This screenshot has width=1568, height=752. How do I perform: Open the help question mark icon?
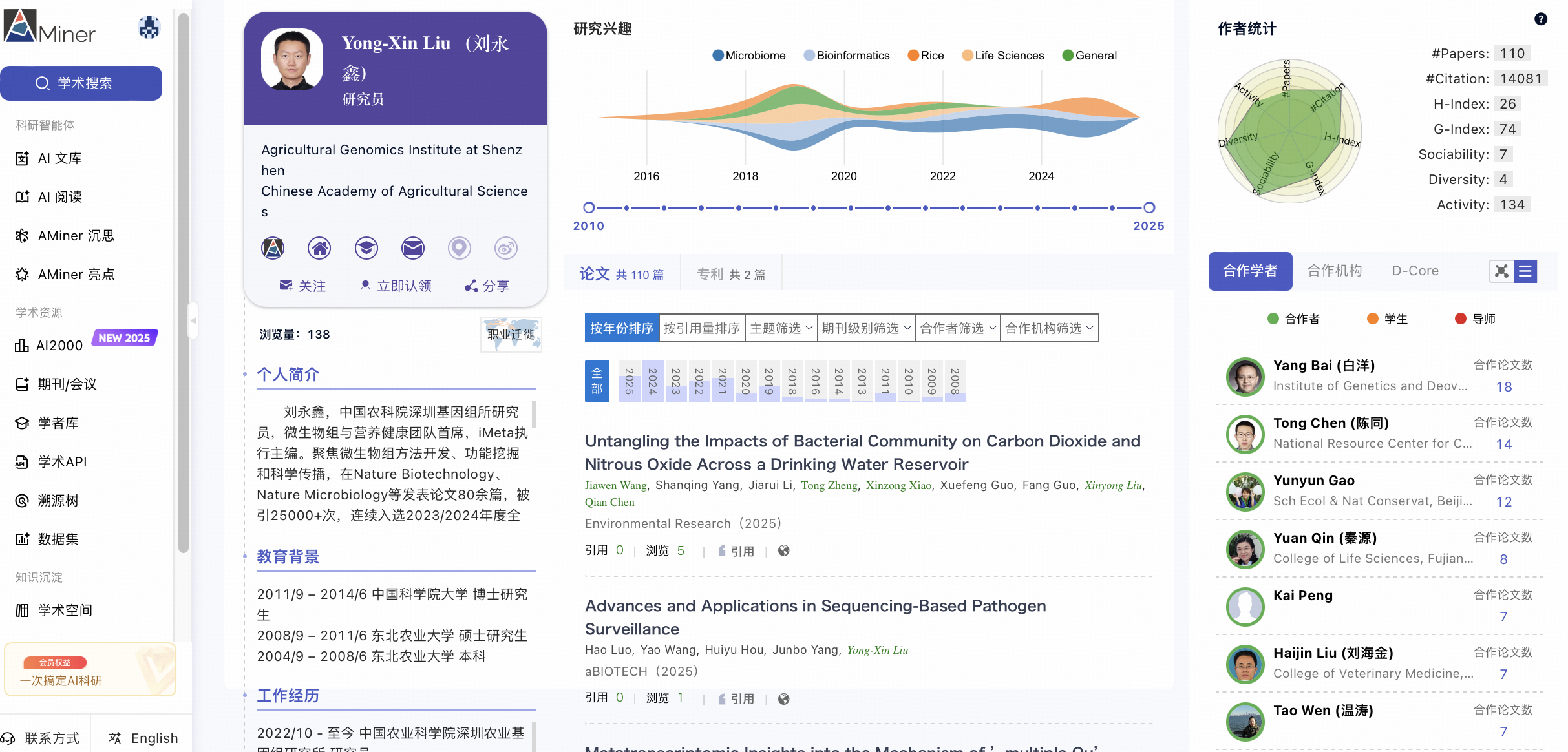coord(1541,19)
